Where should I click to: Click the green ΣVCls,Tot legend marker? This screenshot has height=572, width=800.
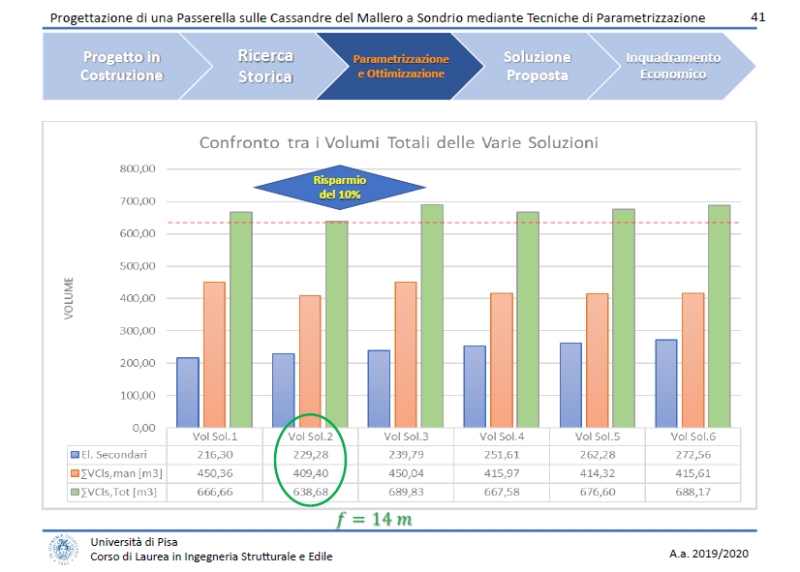74,492
